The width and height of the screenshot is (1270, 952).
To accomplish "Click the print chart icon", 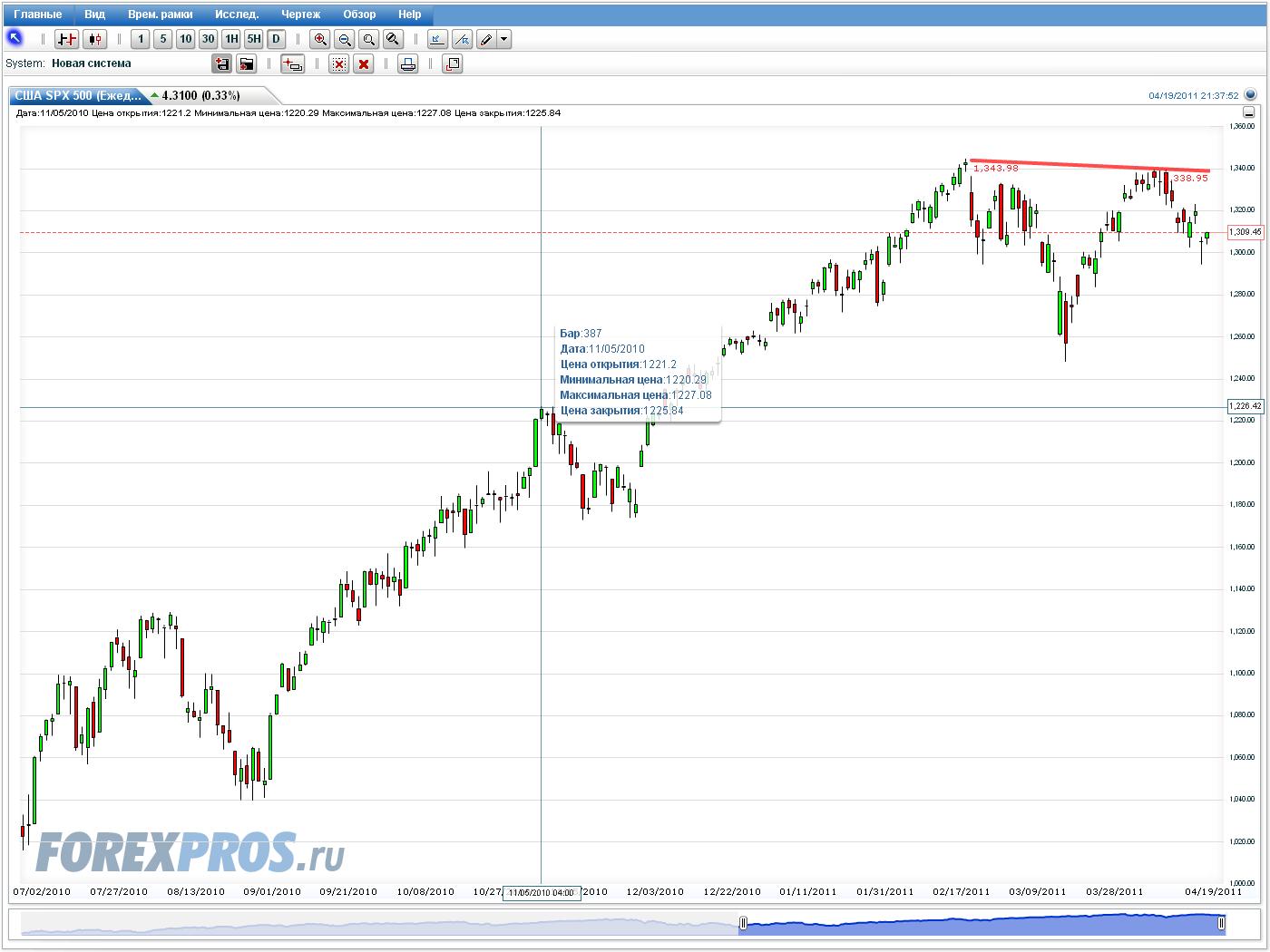I will click(408, 63).
